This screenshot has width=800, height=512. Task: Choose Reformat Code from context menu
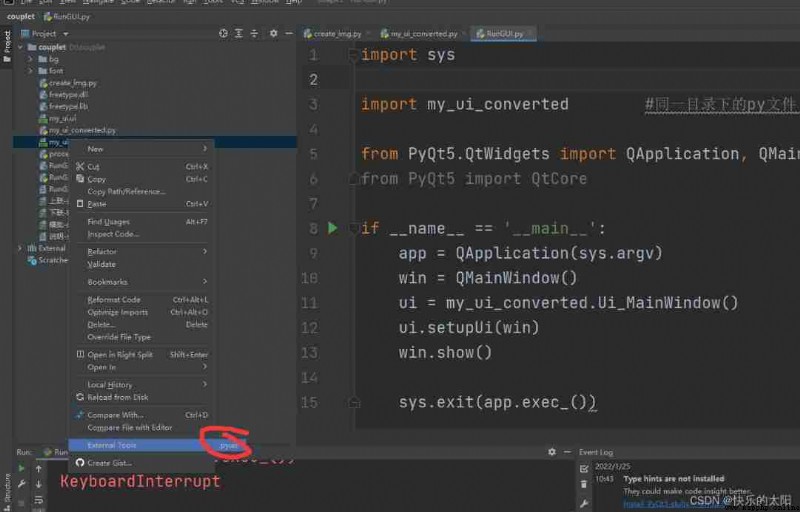pyautogui.click(x=141, y=300)
